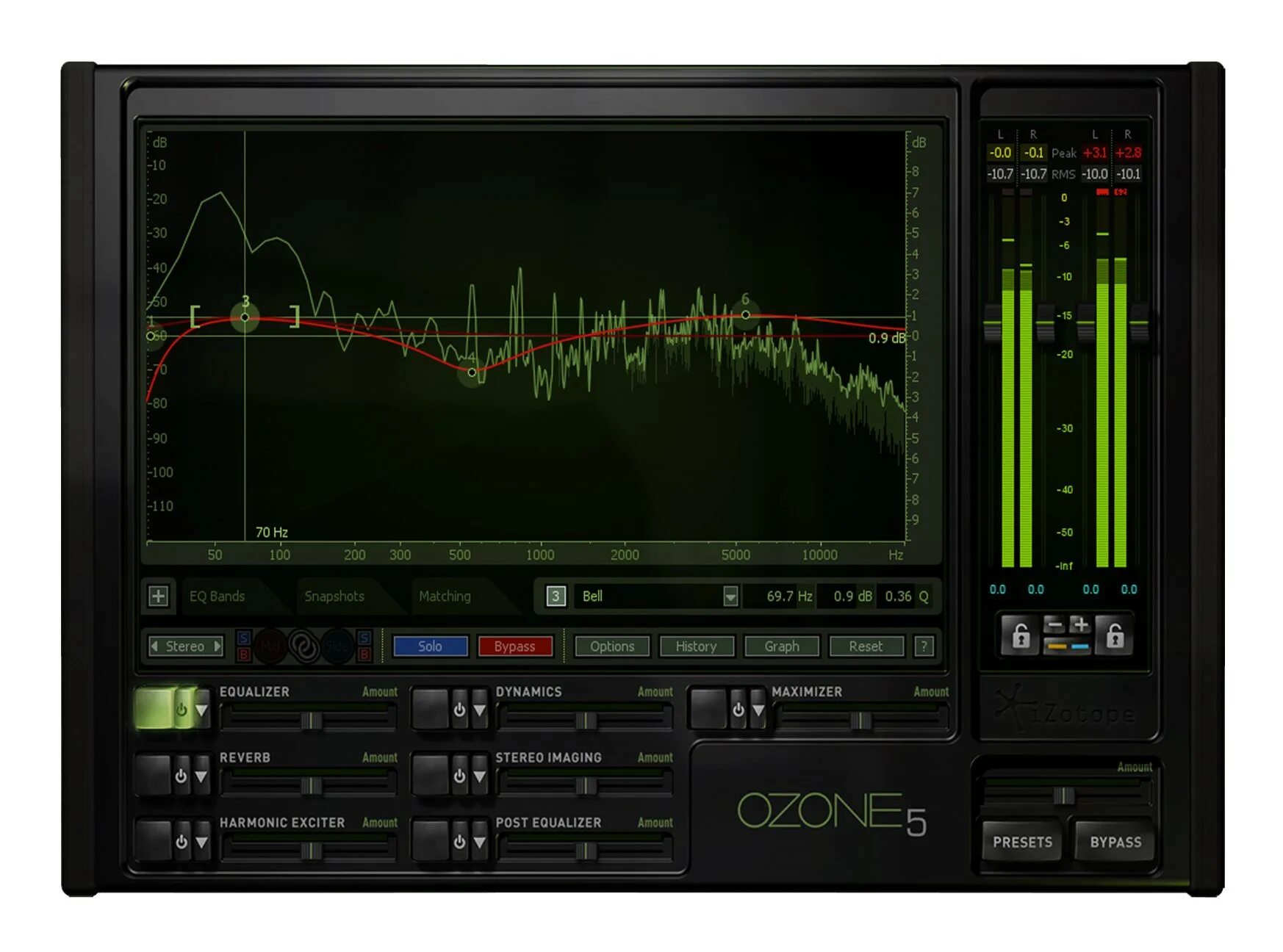Screen dimensions: 1283x952
Task: Select EQ node 4 at the curve dip
Action: pyautogui.click(x=472, y=372)
